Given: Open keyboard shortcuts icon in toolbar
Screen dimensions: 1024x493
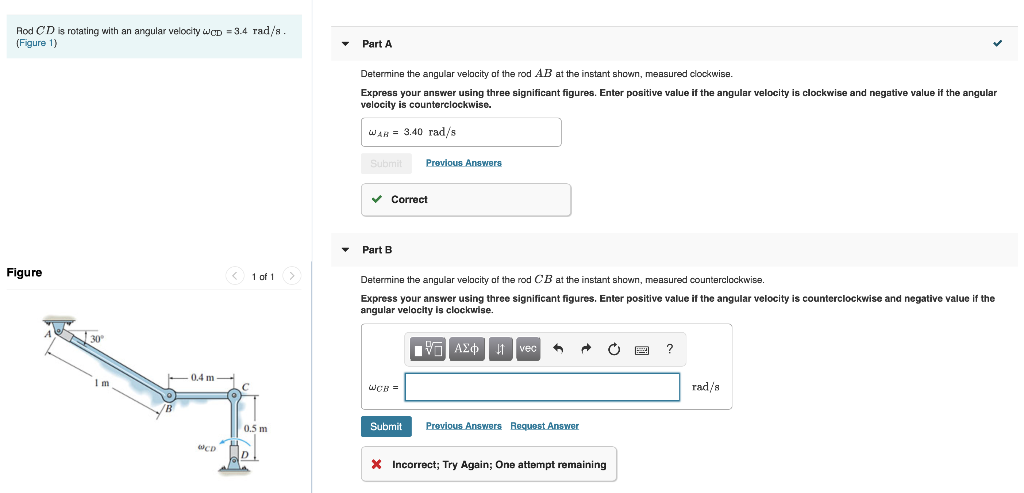Looking at the screenshot, I should click(x=642, y=350).
